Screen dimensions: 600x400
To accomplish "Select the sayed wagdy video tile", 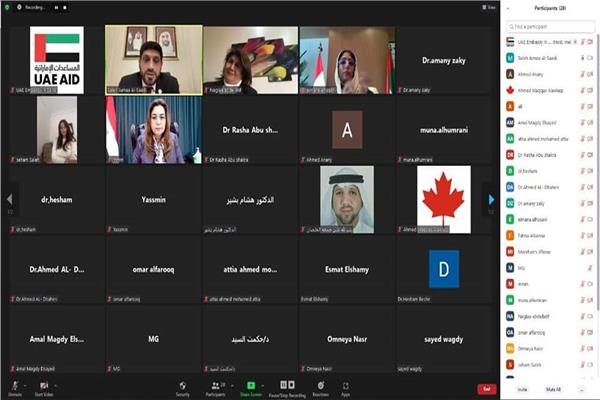I will pyautogui.click(x=444, y=339).
